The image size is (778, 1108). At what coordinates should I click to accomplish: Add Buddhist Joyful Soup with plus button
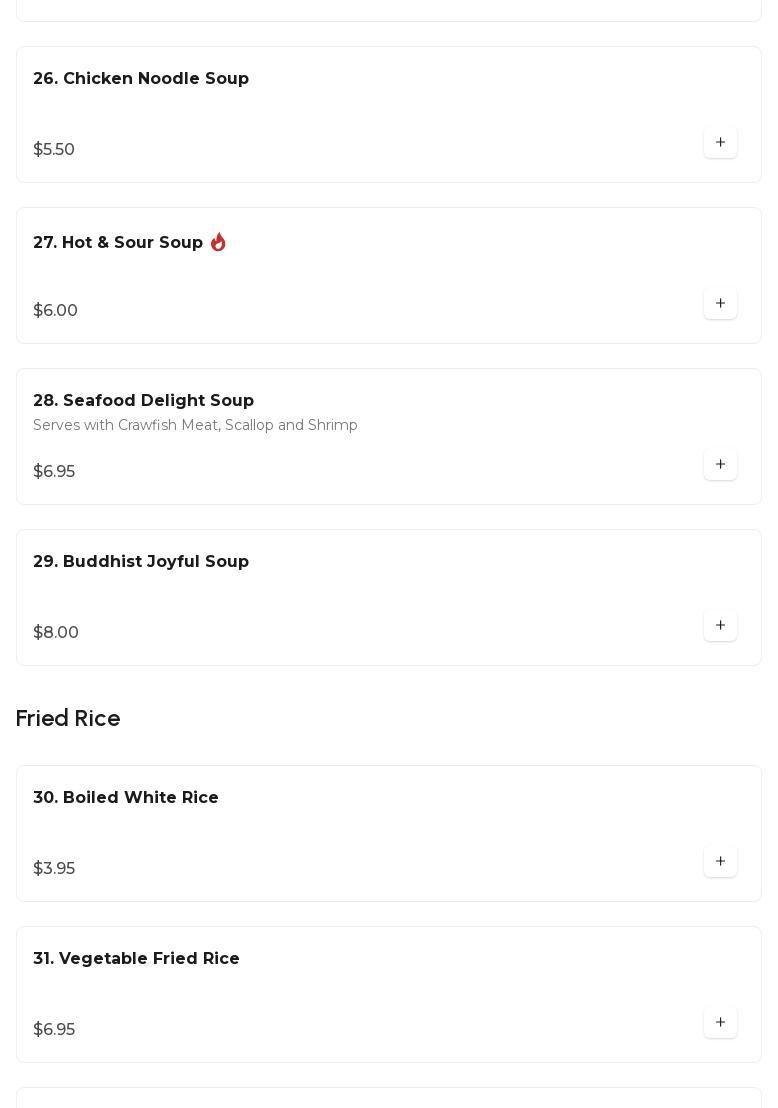click(720, 626)
